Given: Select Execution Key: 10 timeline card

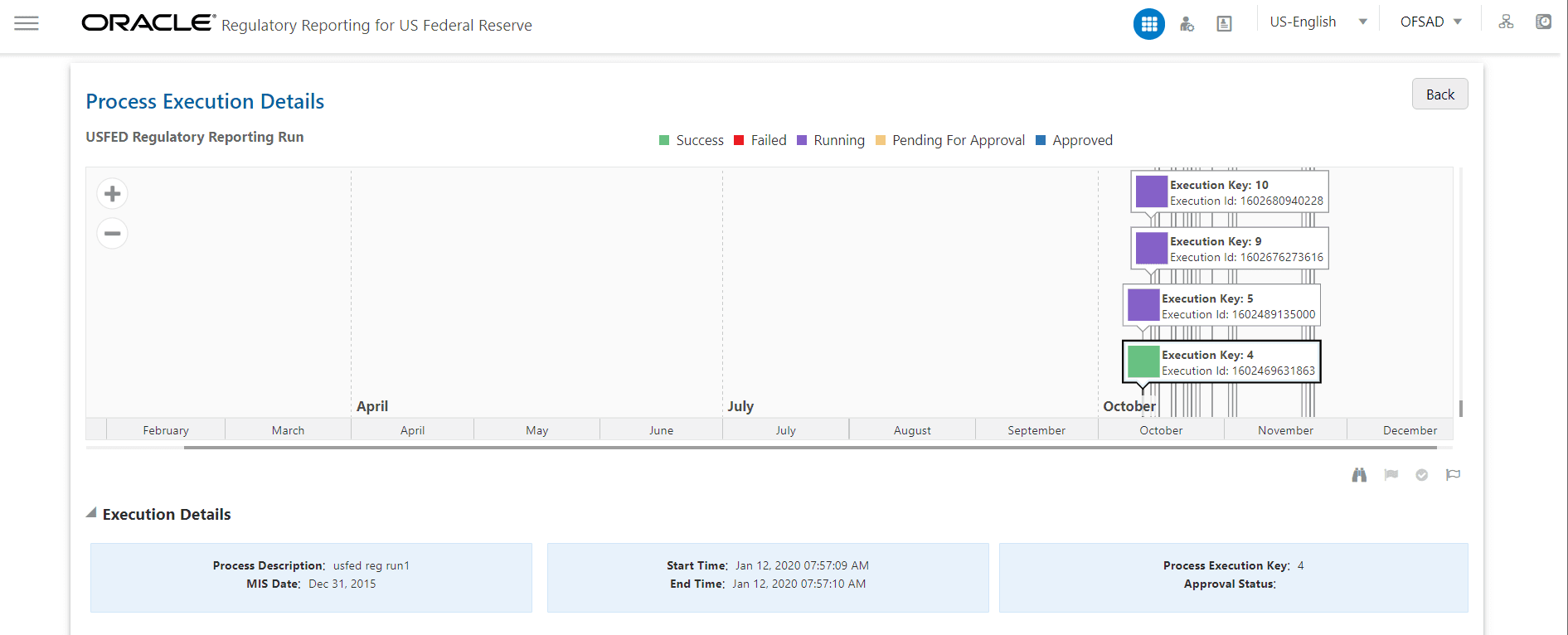Looking at the screenshot, I should pos(1230,191).
